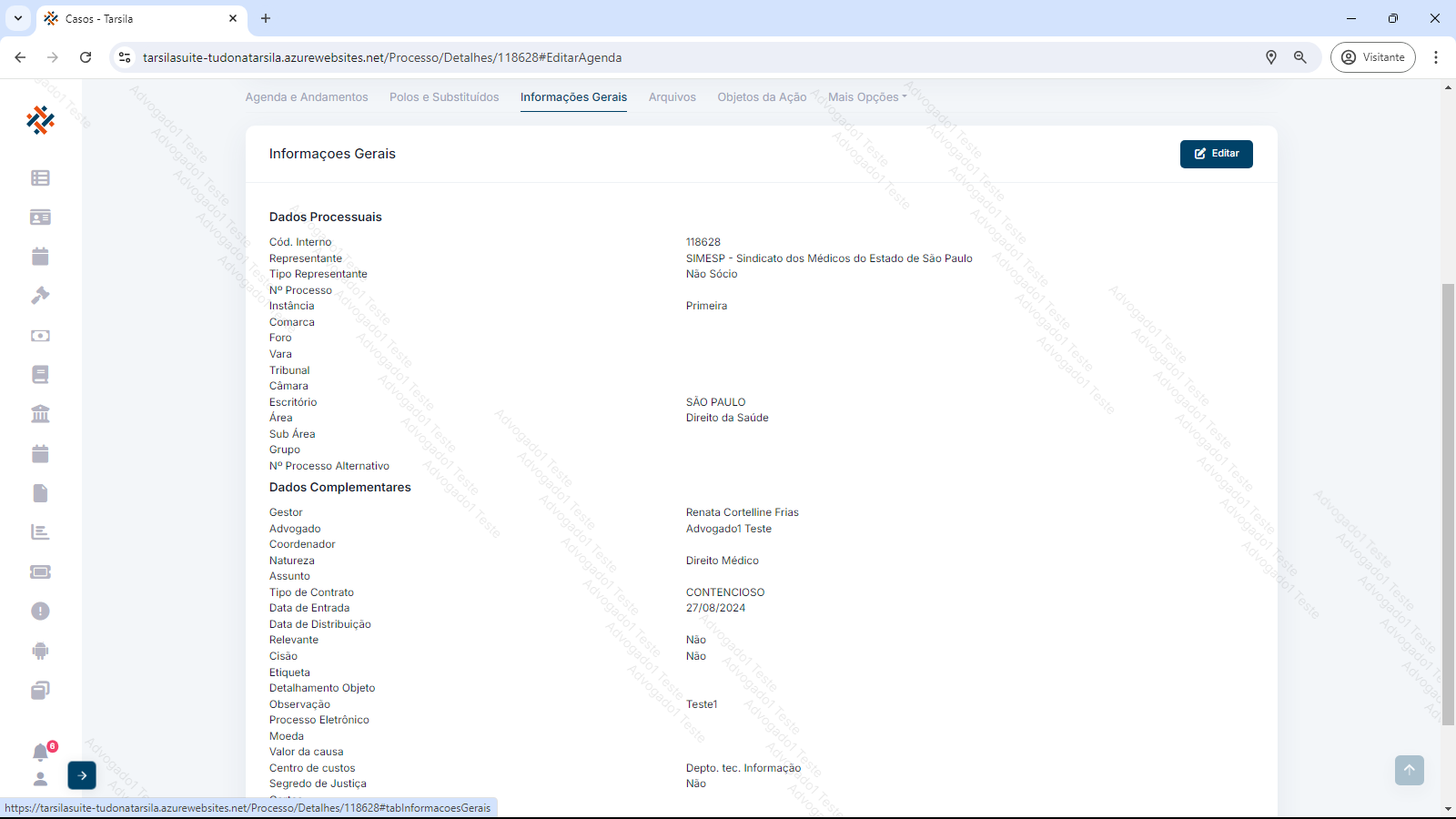1456x819 pixels.
Task: Open the Arquivos tab
Action: [672, 97]
